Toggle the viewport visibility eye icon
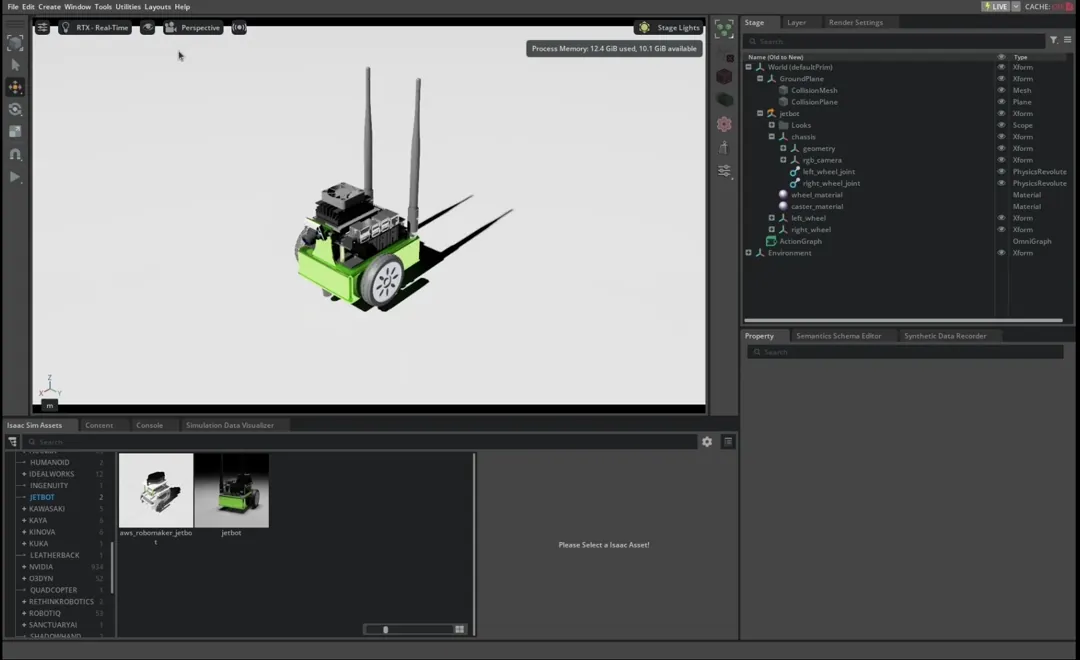Viewport: 1080px width, 660px height. [x=148, y=28]
